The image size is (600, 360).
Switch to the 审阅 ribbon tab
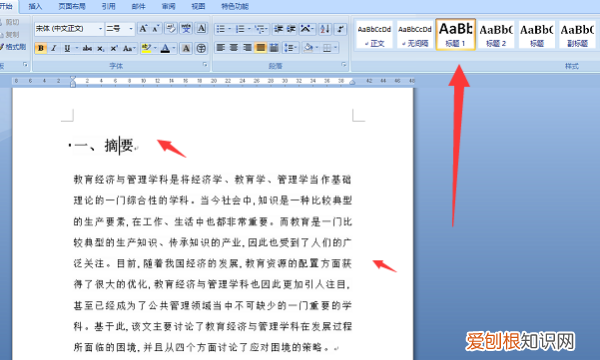coord(168,6)
